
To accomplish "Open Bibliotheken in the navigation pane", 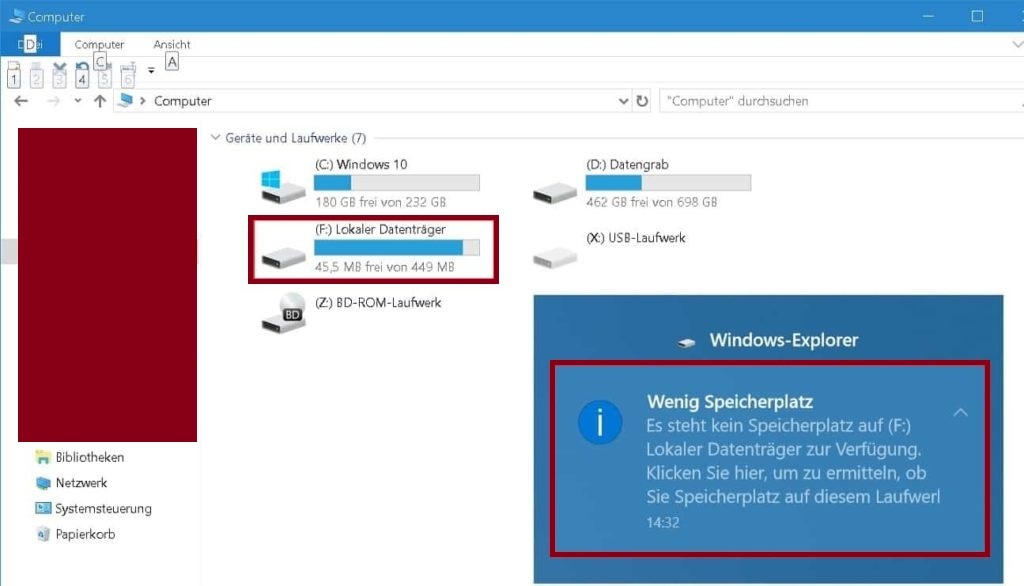I will pos(89,457).
